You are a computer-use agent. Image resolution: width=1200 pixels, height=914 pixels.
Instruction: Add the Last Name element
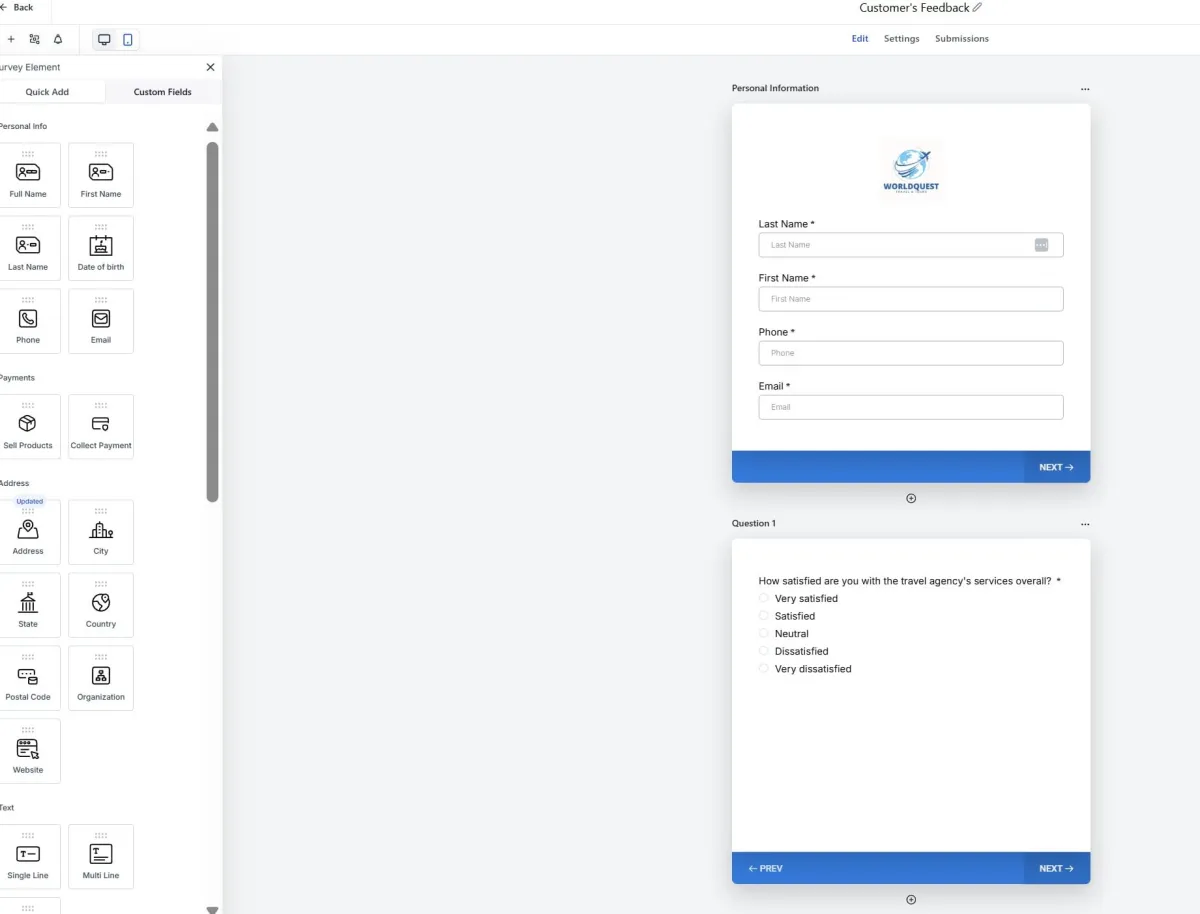click(28, 248)
